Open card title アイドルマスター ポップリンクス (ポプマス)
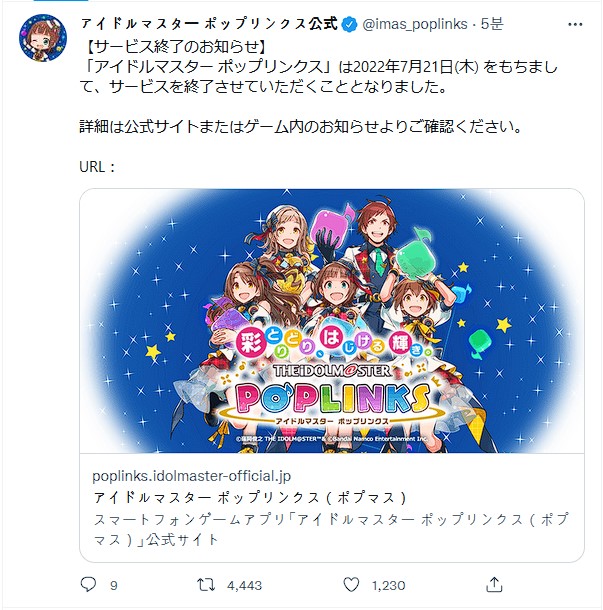Image resolution: width=603 pixels, height=610 pixels. point(250,498)
